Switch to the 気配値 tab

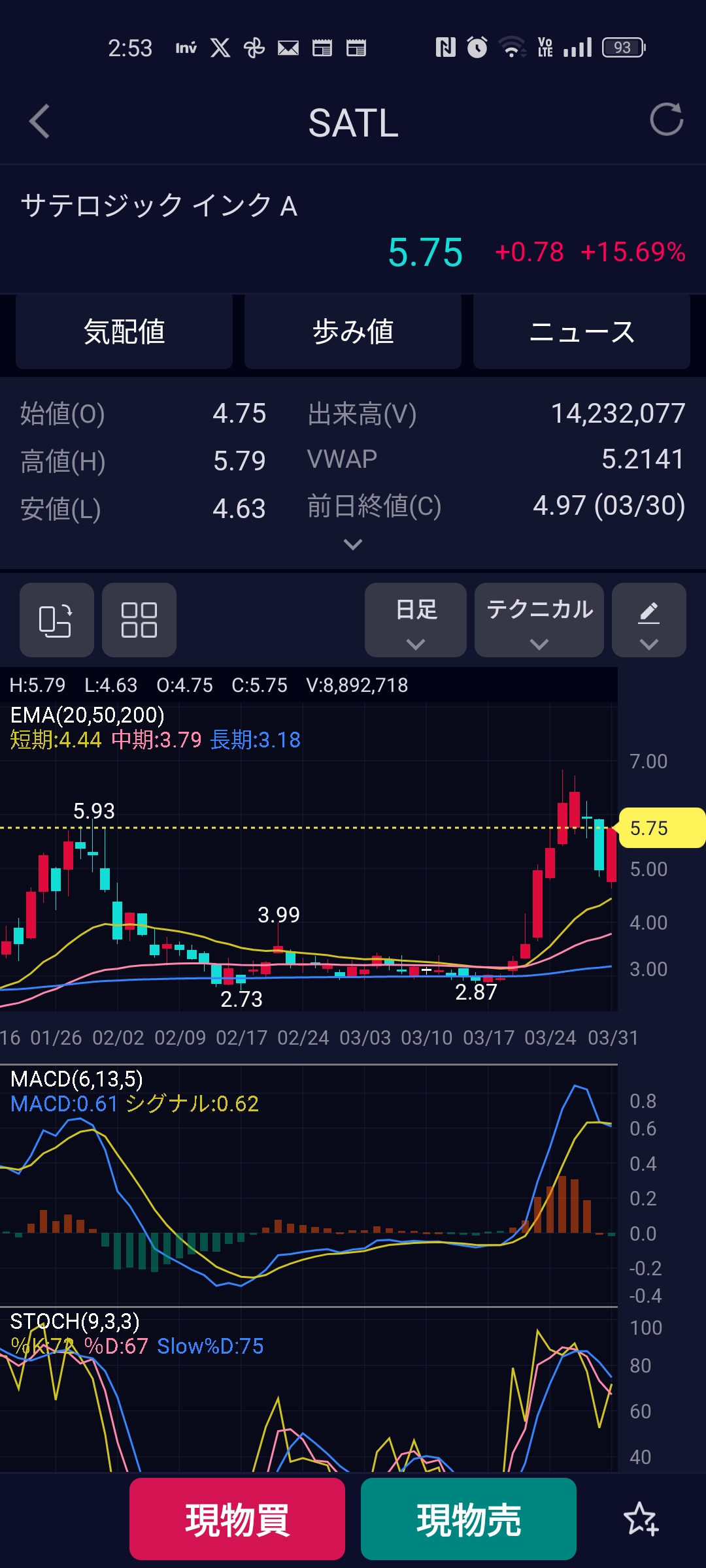[124, 332]
